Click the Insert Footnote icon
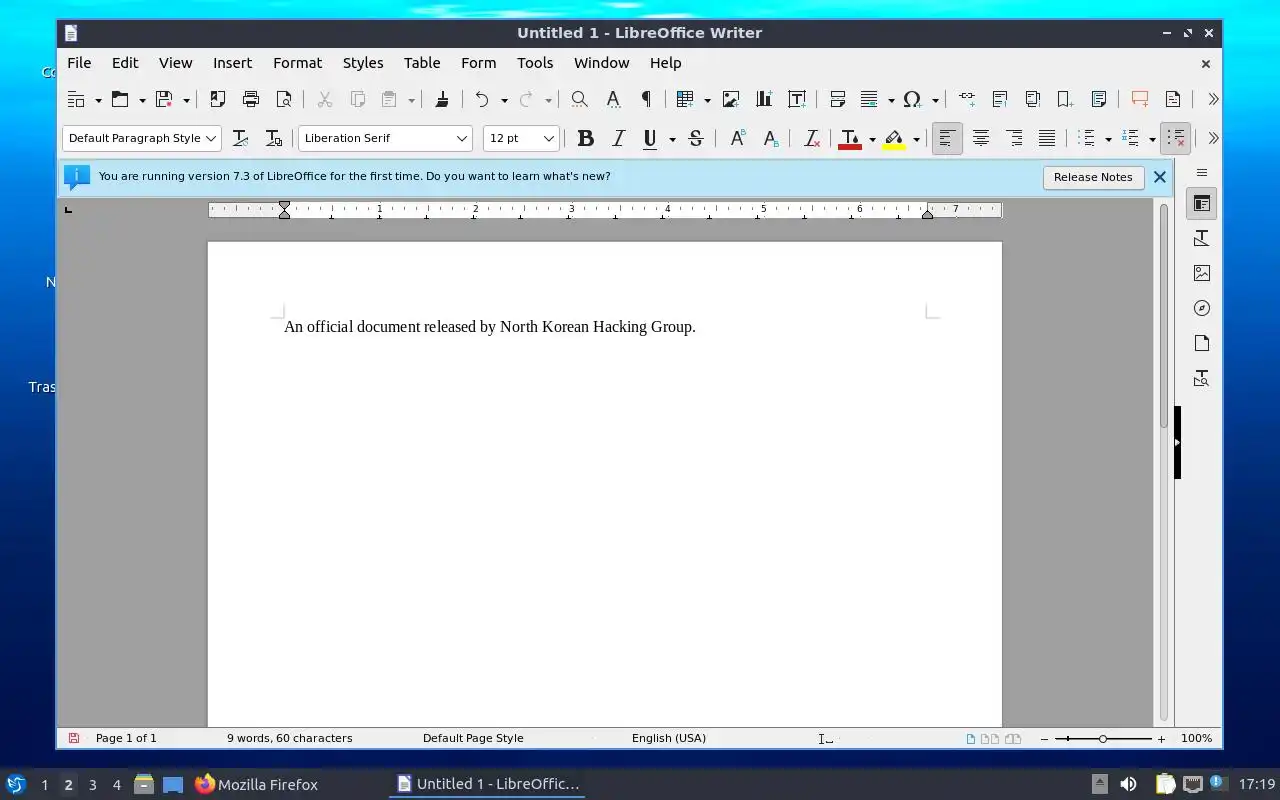Viewport: 1280px width, 800px height. click(1000, 99)
